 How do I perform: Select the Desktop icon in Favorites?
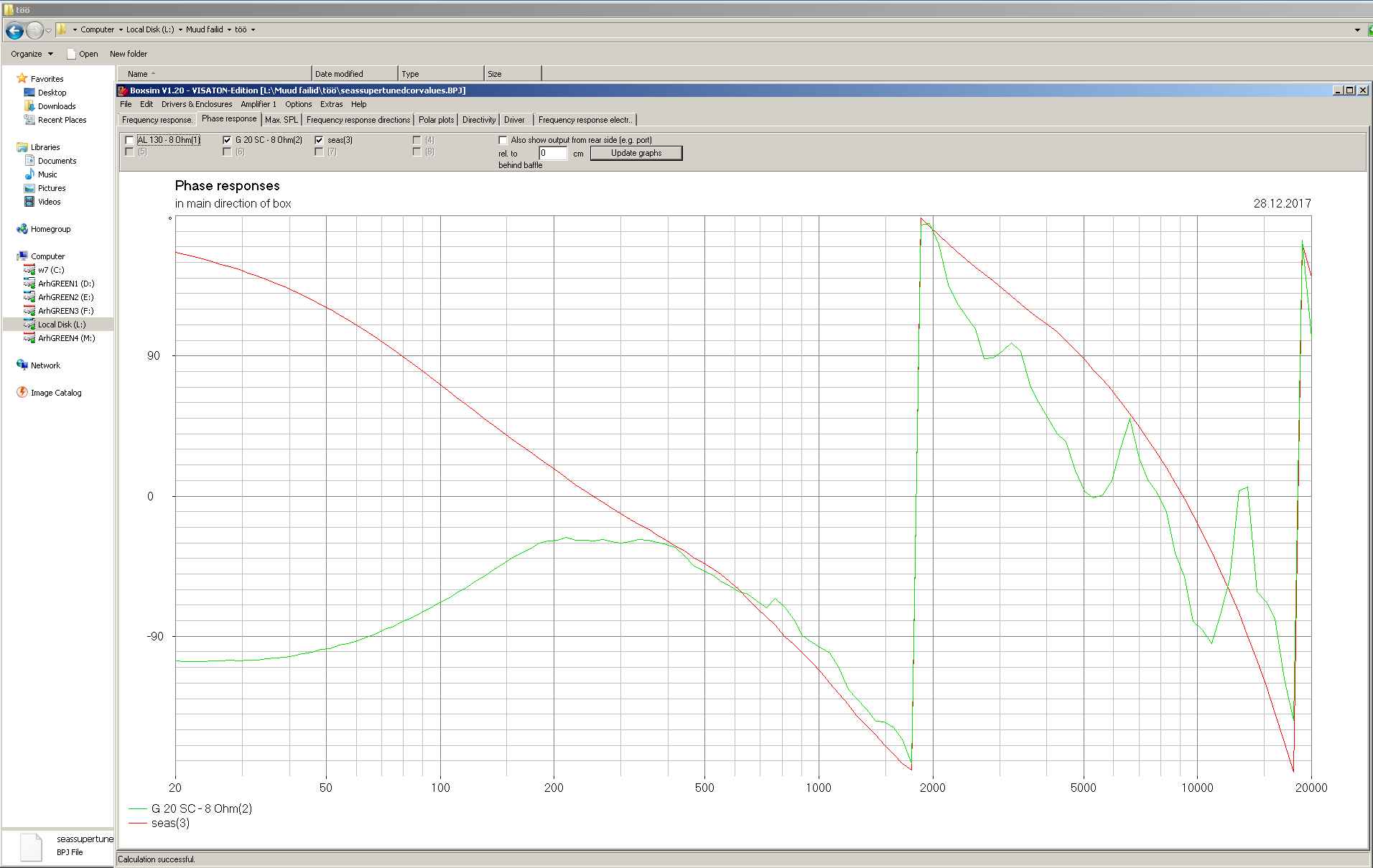[x=29, y=93]
